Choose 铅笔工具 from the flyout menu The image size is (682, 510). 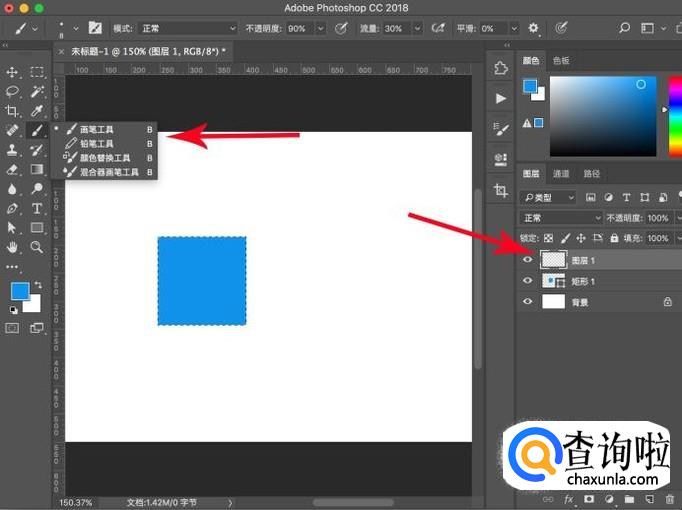coord(96,144)
